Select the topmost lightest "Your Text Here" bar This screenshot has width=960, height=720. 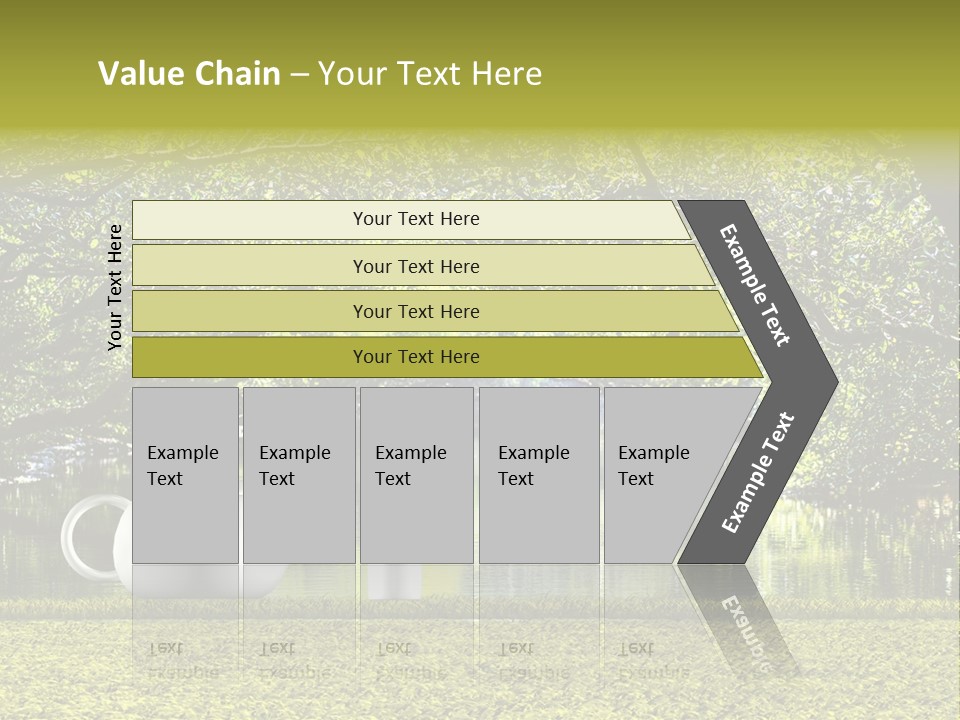[415, 220]
